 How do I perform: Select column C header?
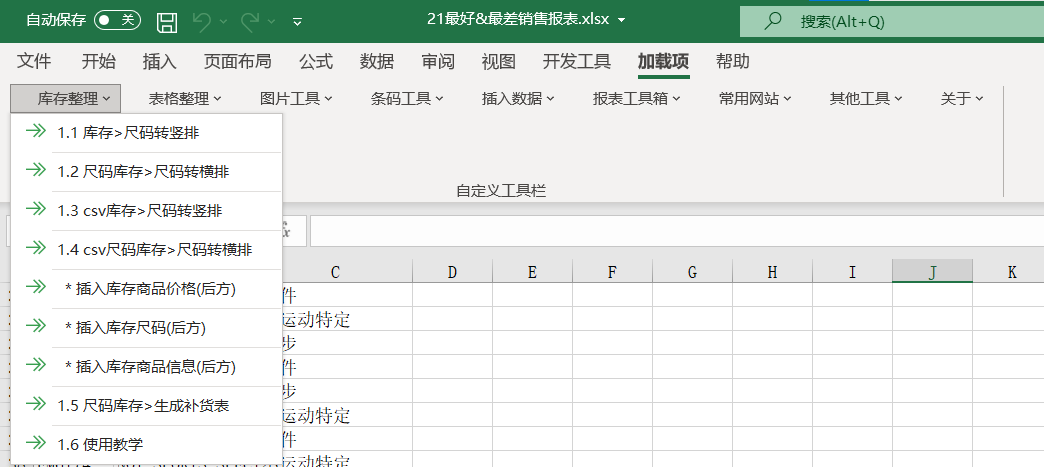point(347,271)
